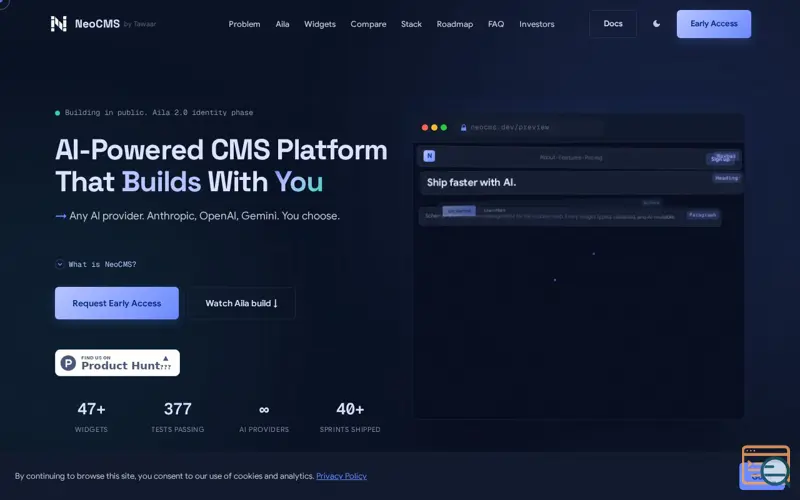Jump to the Compare section

click(x=368, y=24)
